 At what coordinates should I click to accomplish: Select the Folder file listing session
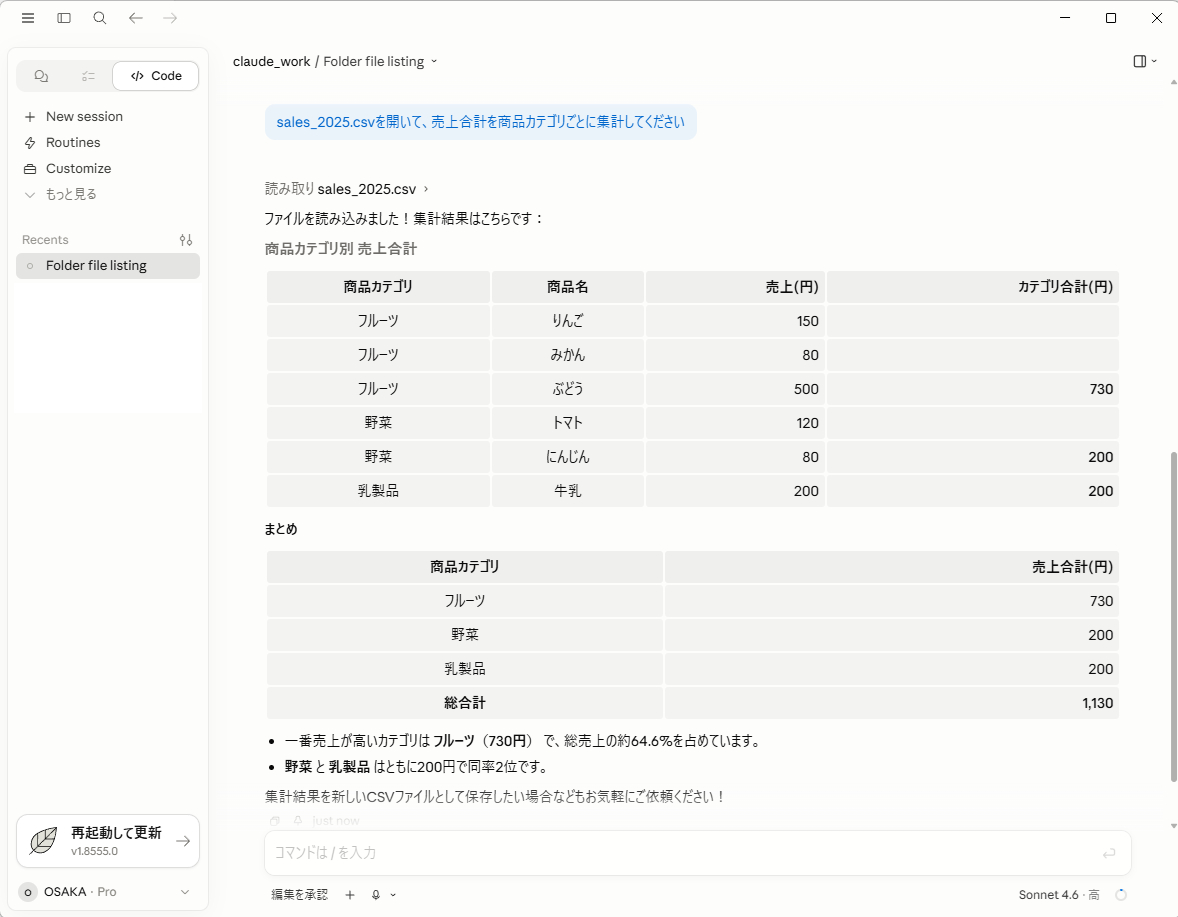(x=107, y=266)
